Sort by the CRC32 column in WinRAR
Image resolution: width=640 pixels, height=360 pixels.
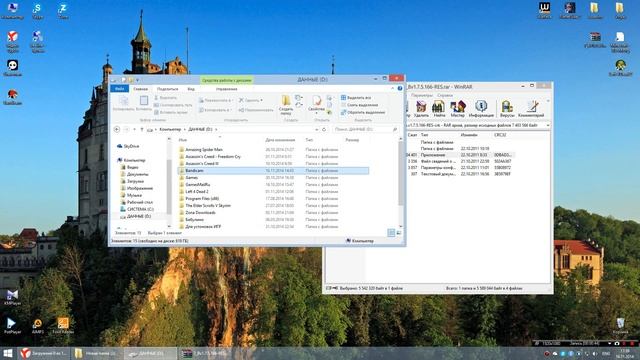click(x=500, y=135)
